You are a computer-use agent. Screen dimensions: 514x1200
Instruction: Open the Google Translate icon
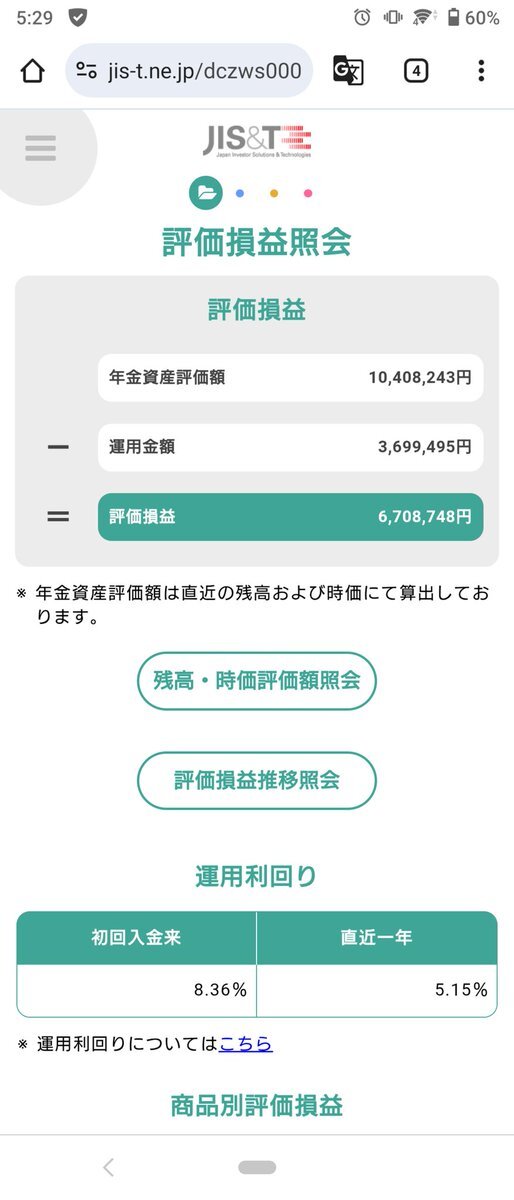(x=348, y=71)
